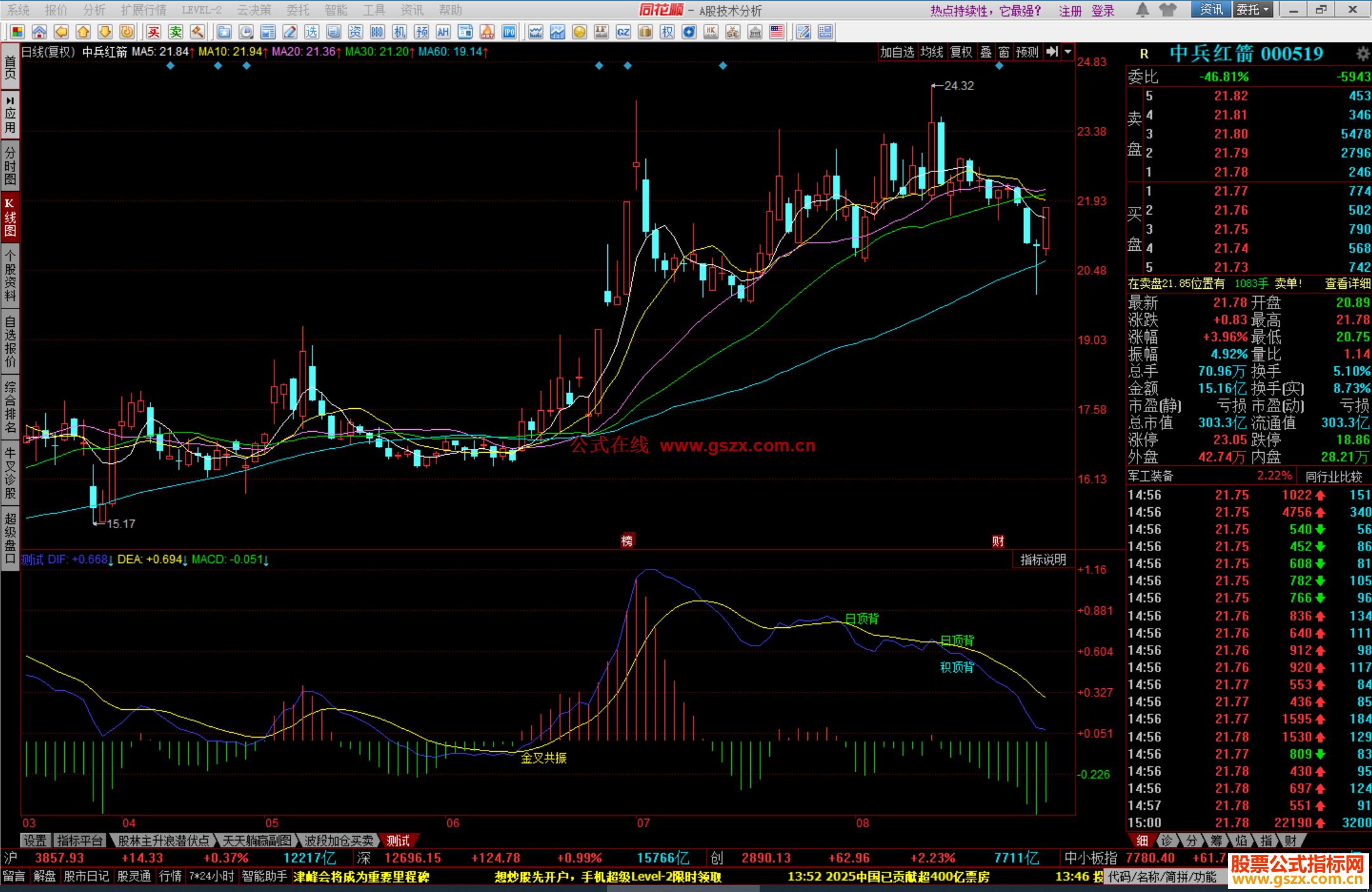Click the 查看详细 link

(x=1347, y=284)
